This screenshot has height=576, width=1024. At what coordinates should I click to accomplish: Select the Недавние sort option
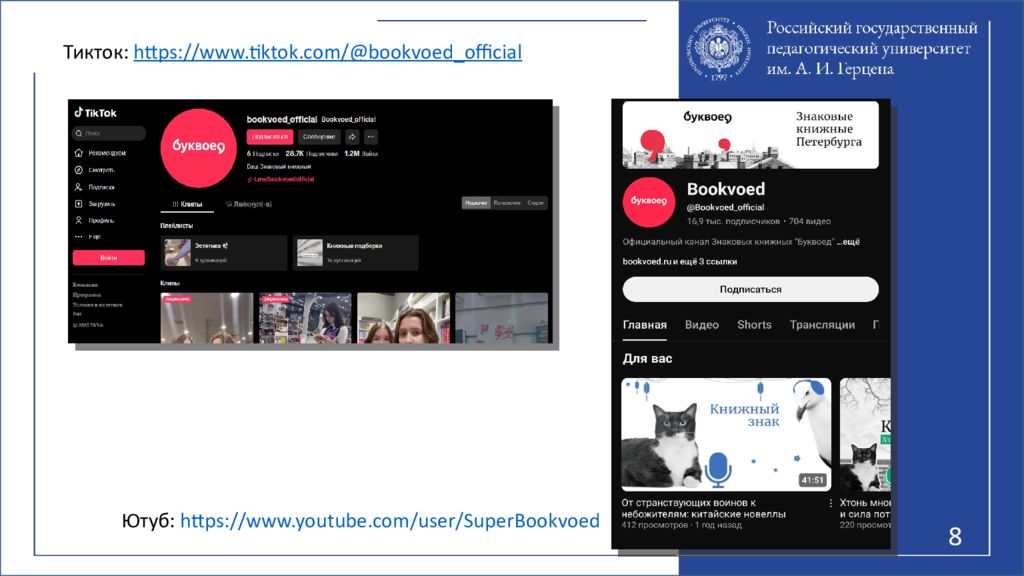(x=476, y=203)
